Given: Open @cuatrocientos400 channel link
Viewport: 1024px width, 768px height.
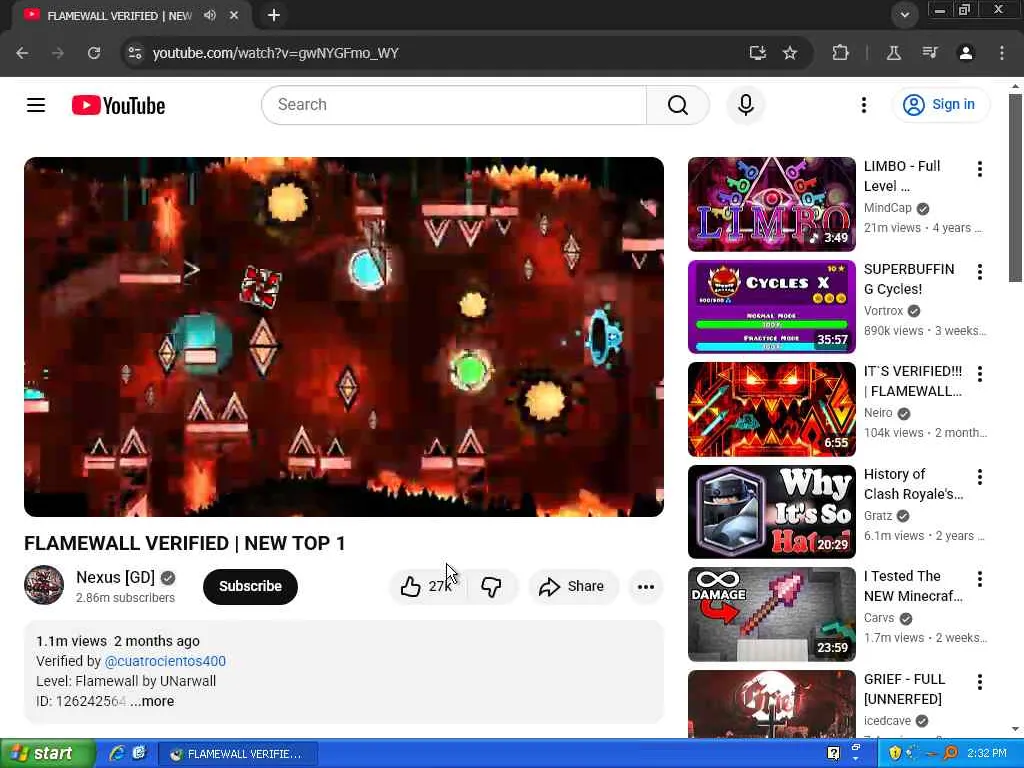Looking at the screenshot, I should (x=165, y=661).
